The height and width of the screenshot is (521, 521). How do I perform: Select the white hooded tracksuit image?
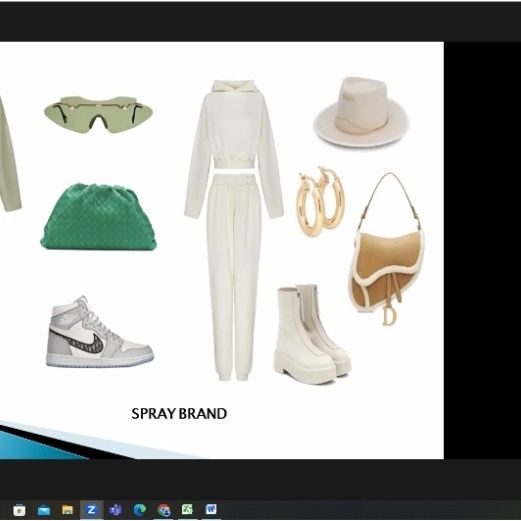click(x=234, y=230)
